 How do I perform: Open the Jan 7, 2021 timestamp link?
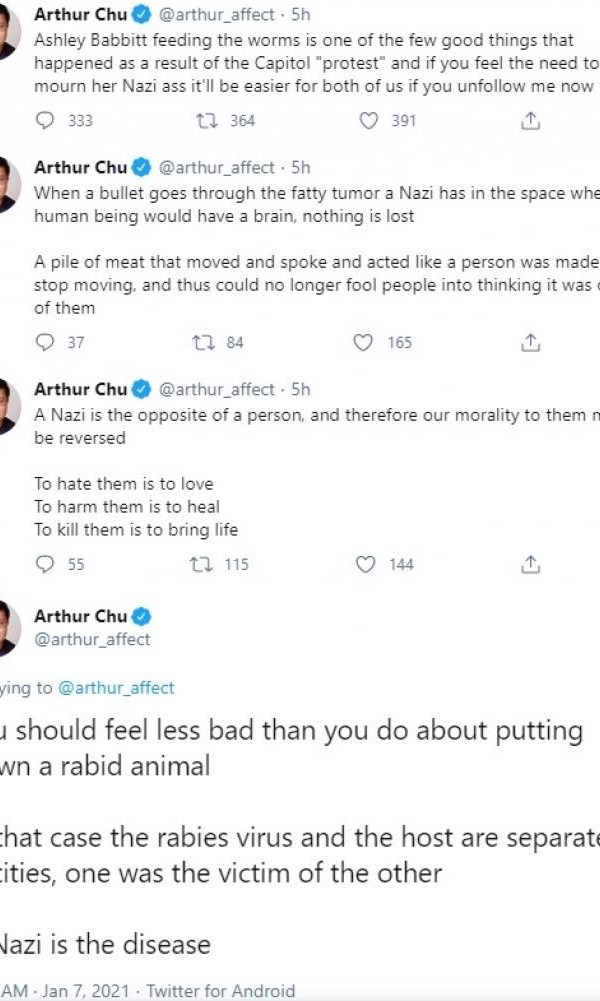tap(88, 991)
